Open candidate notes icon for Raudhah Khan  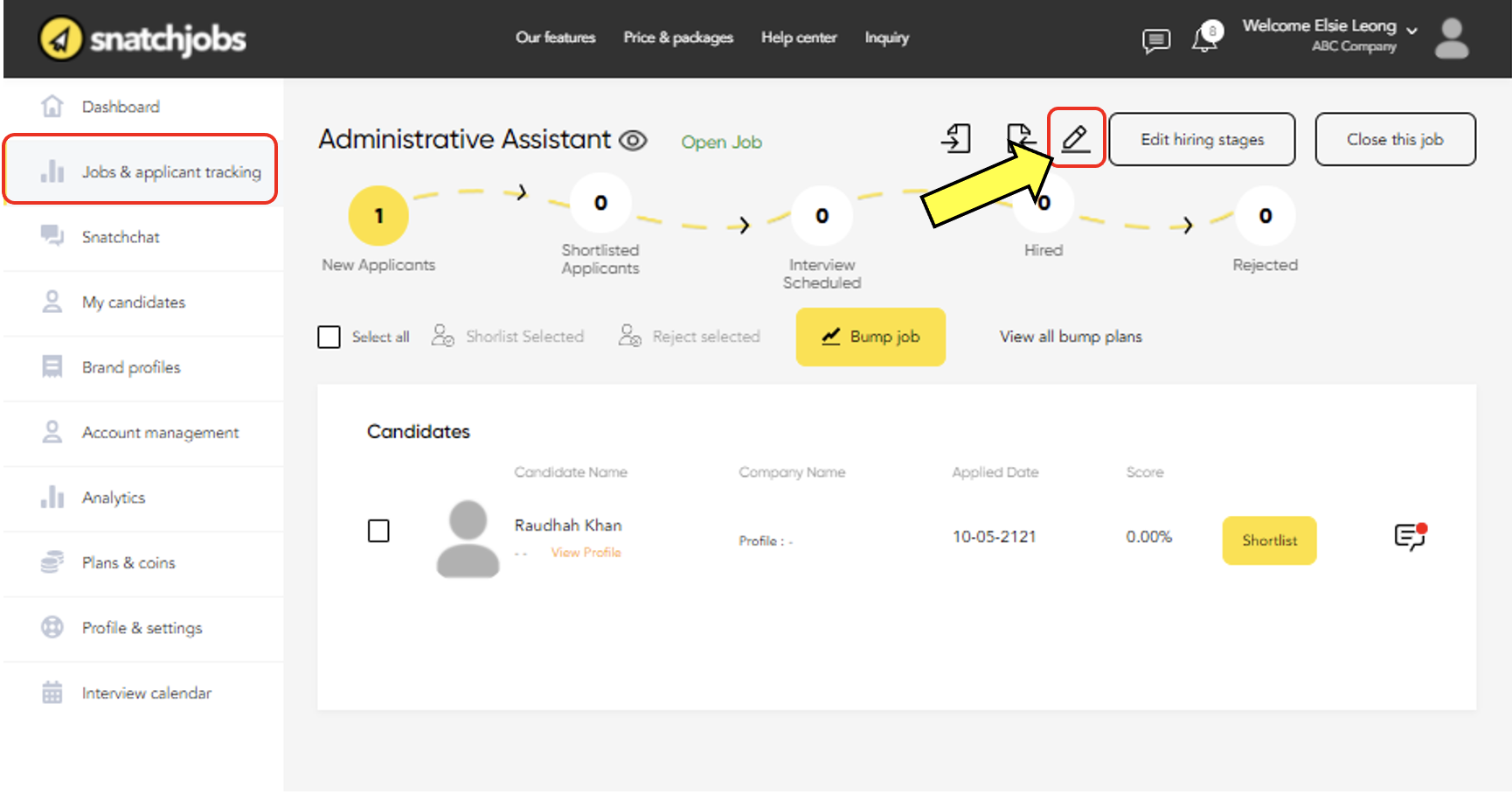point(1409,537)
